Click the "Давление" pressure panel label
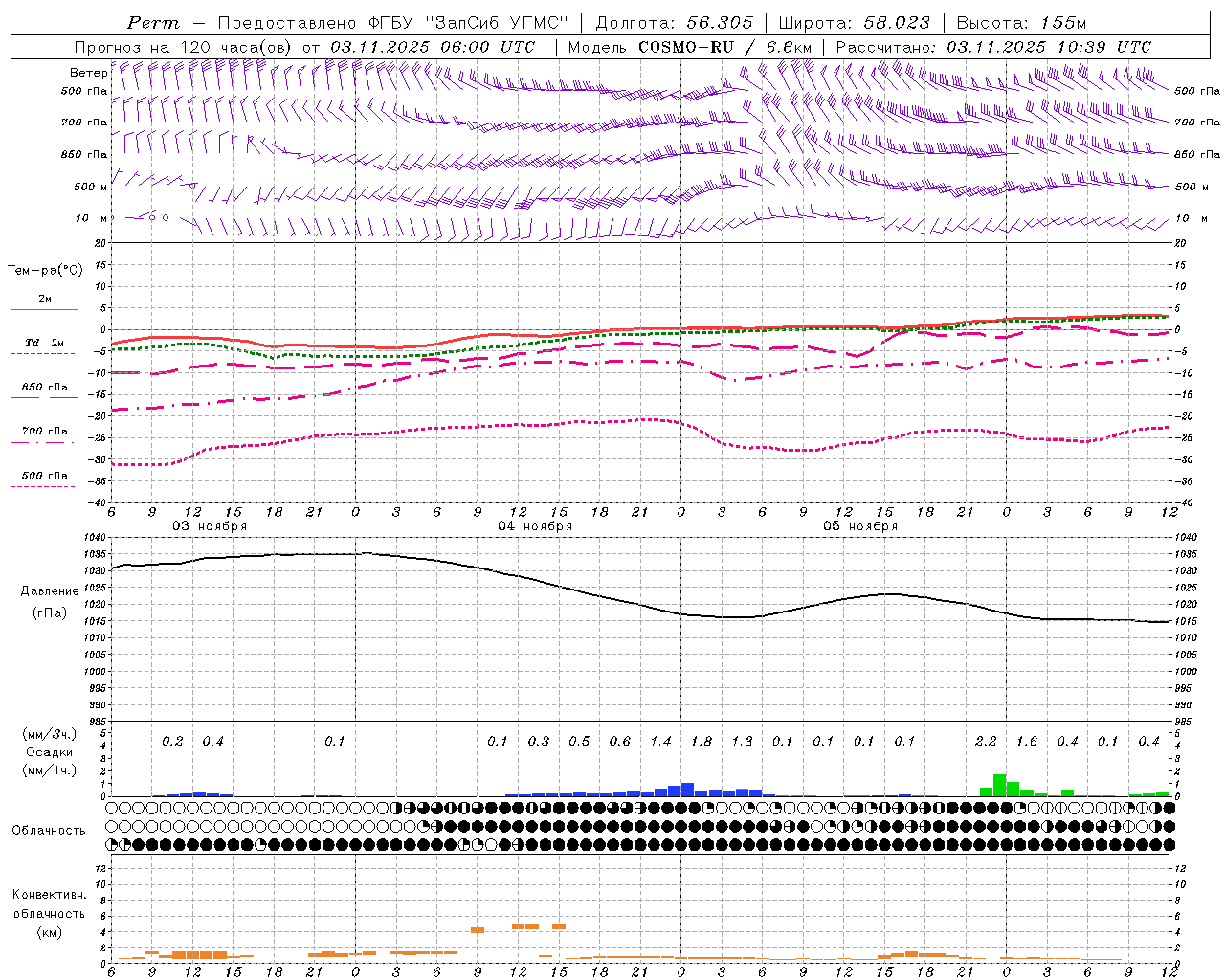 (50, 591)
